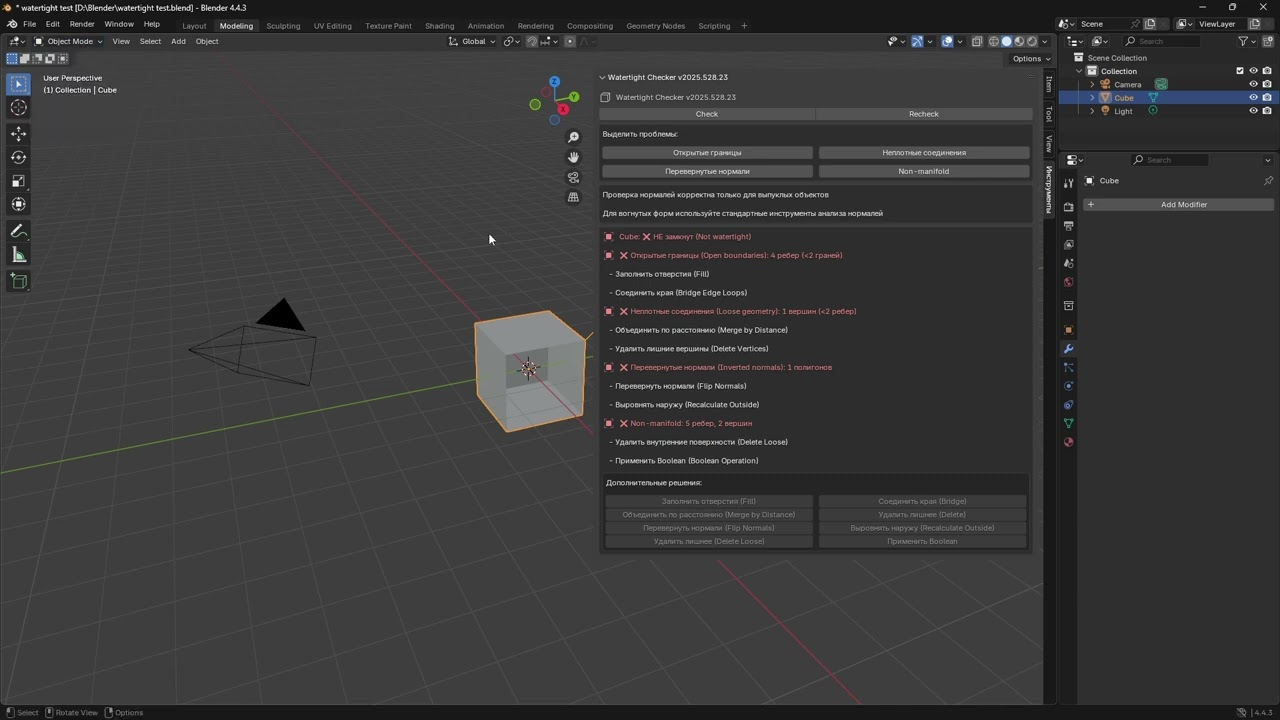Open the outliner filter dropdown
This screenshot has width=1280, height=720.
coord(1247,41)
